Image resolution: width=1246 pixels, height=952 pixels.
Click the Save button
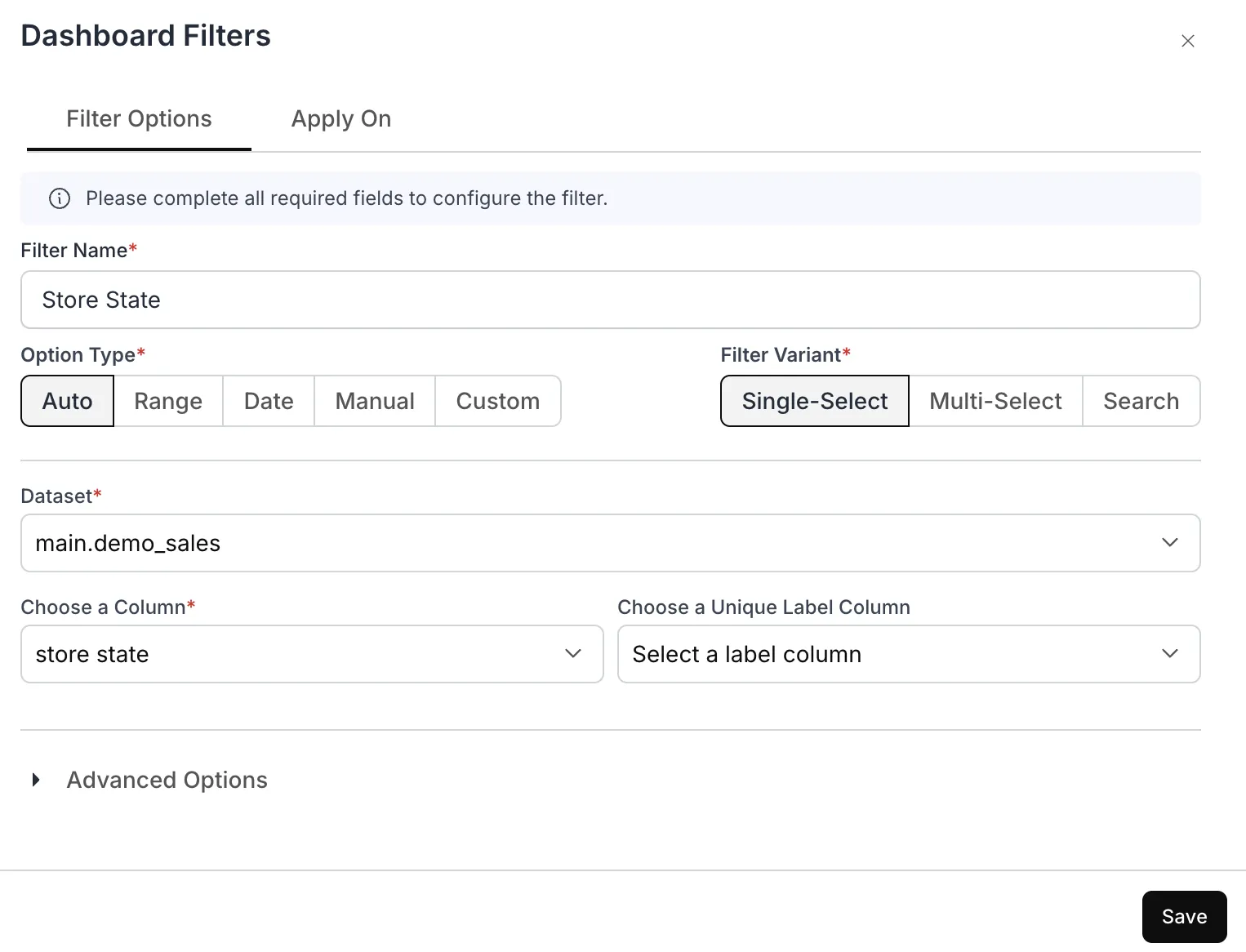[x=1184, y=917]
